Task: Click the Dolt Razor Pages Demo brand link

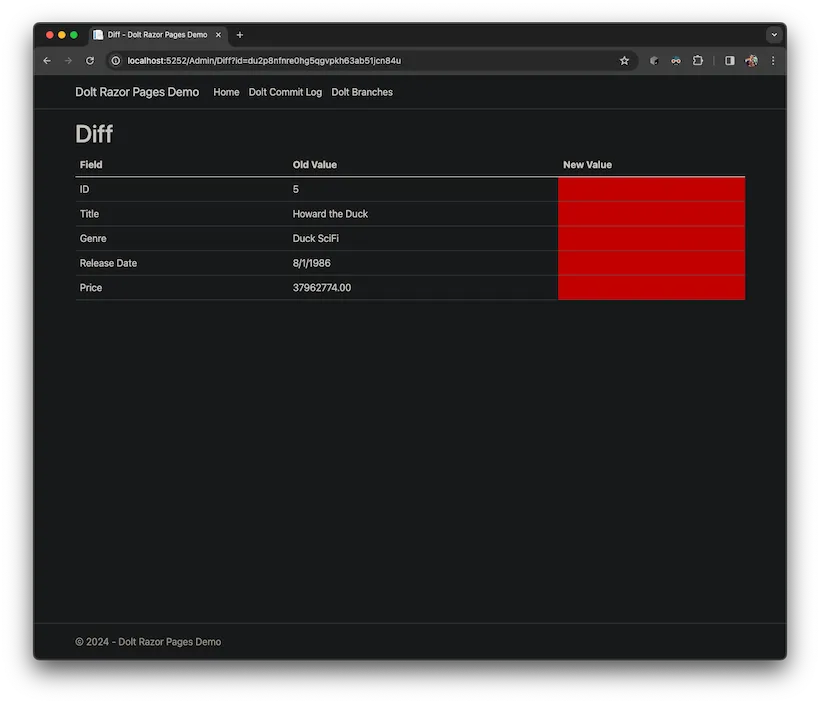Action: [136, 92]
